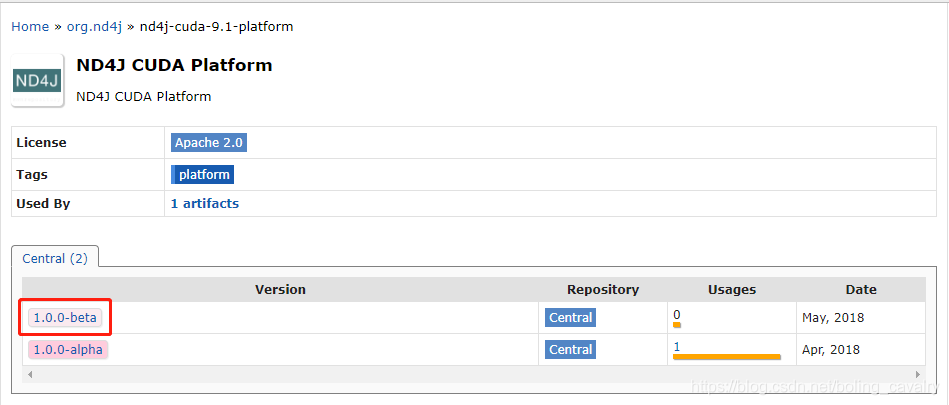Click the ND4J CUDA Platform heading

click(x=174, y=66)
